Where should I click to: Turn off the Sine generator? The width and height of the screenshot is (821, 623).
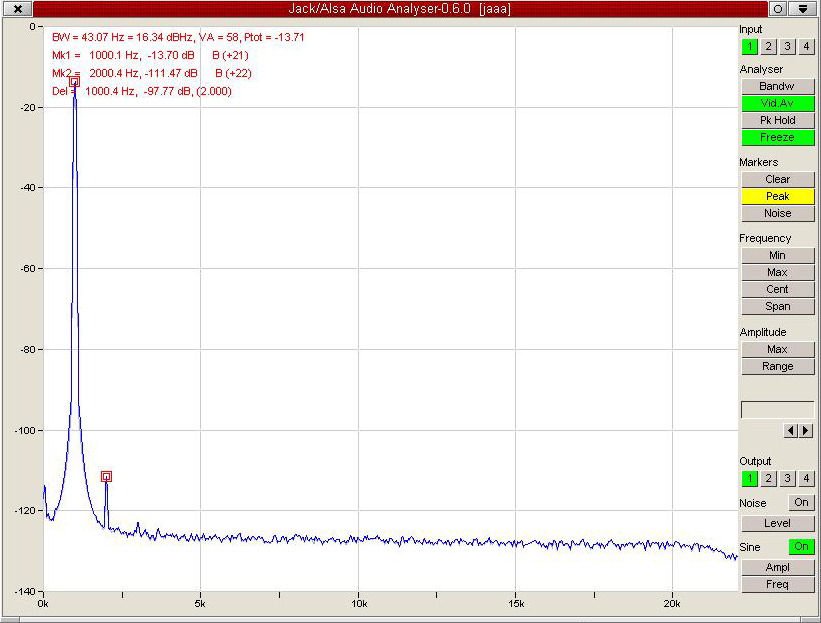coord(801,547)
